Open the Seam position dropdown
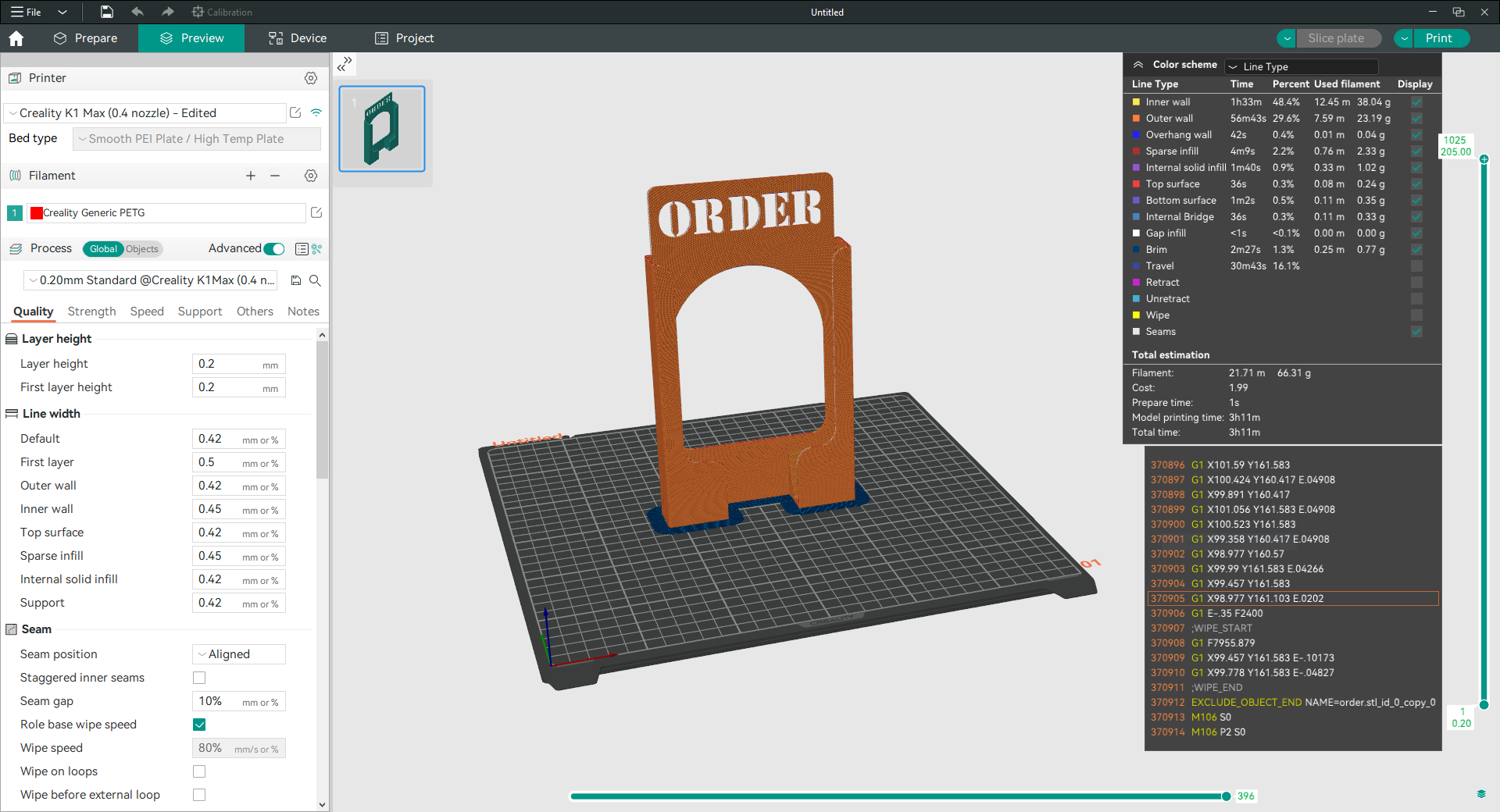Viewport: 1500px width, 812px height. (238, 654)
